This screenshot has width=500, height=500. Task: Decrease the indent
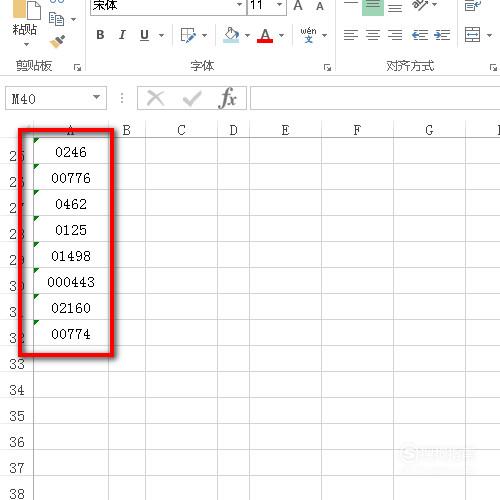click(420, 35)
